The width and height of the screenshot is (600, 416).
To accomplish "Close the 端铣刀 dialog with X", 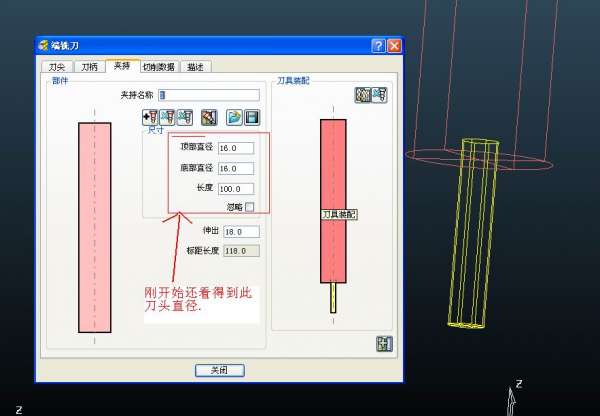I will [394, 46].
